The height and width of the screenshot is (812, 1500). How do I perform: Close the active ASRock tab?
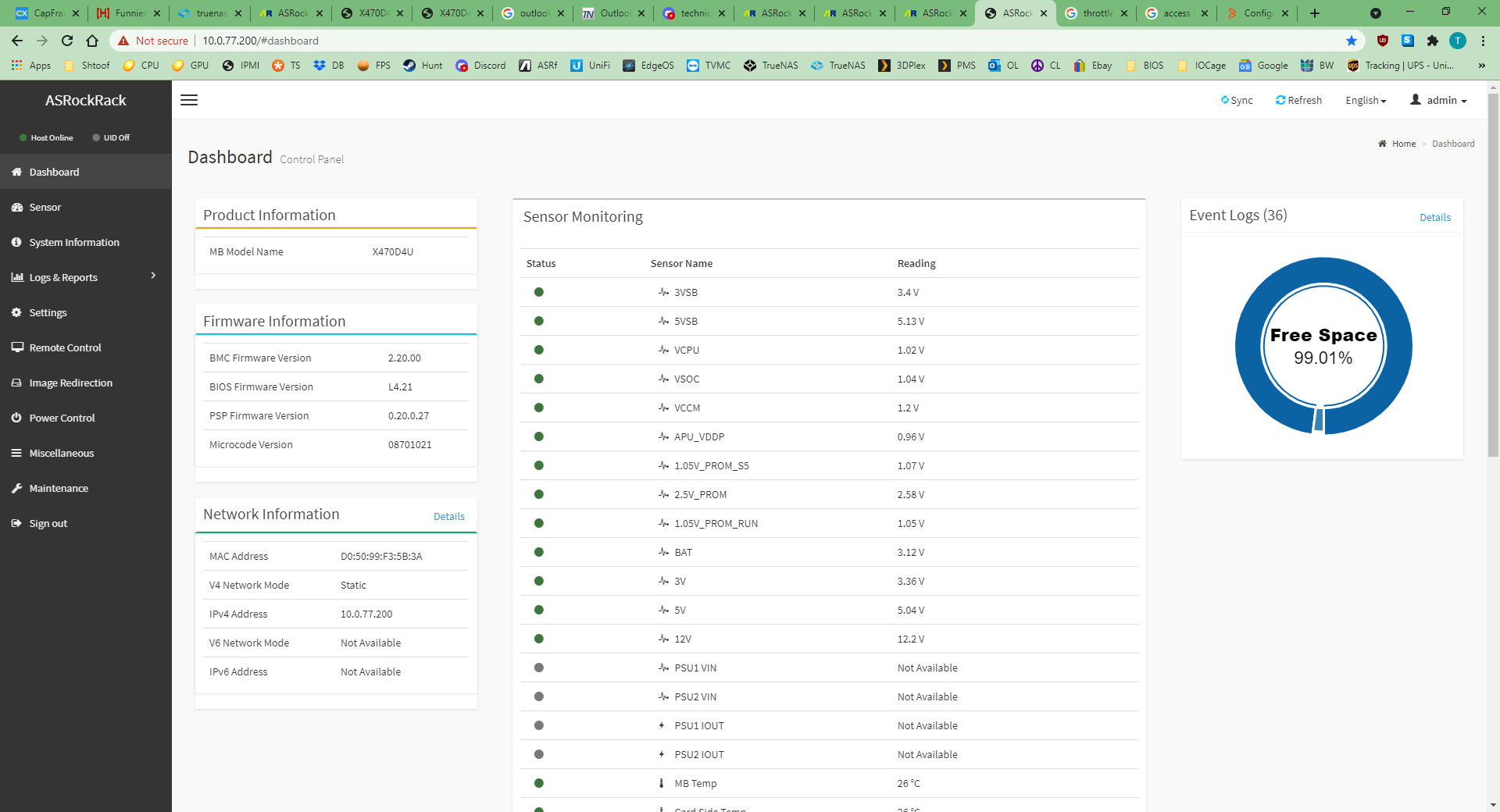pyautogui.click(x=1044, y=13)
